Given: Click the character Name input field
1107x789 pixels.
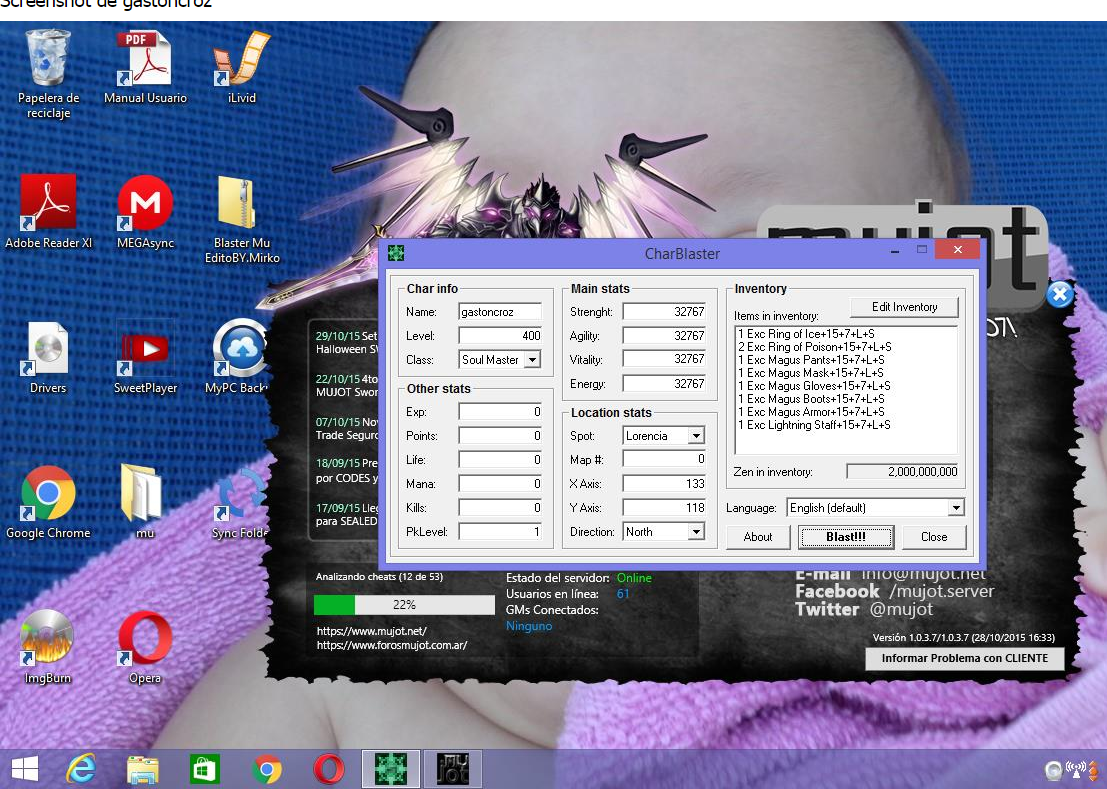Looking at the screenshot, I should pos(500,312).
